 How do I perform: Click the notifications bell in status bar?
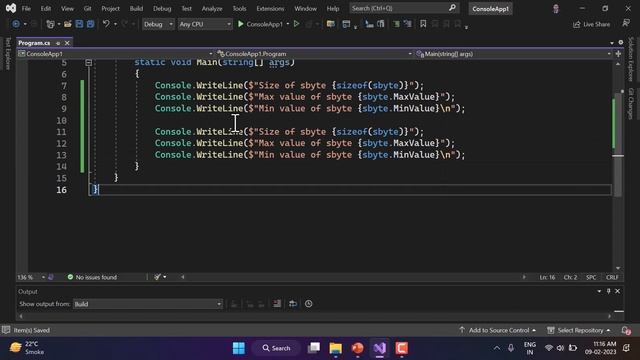tap(626, 330)
